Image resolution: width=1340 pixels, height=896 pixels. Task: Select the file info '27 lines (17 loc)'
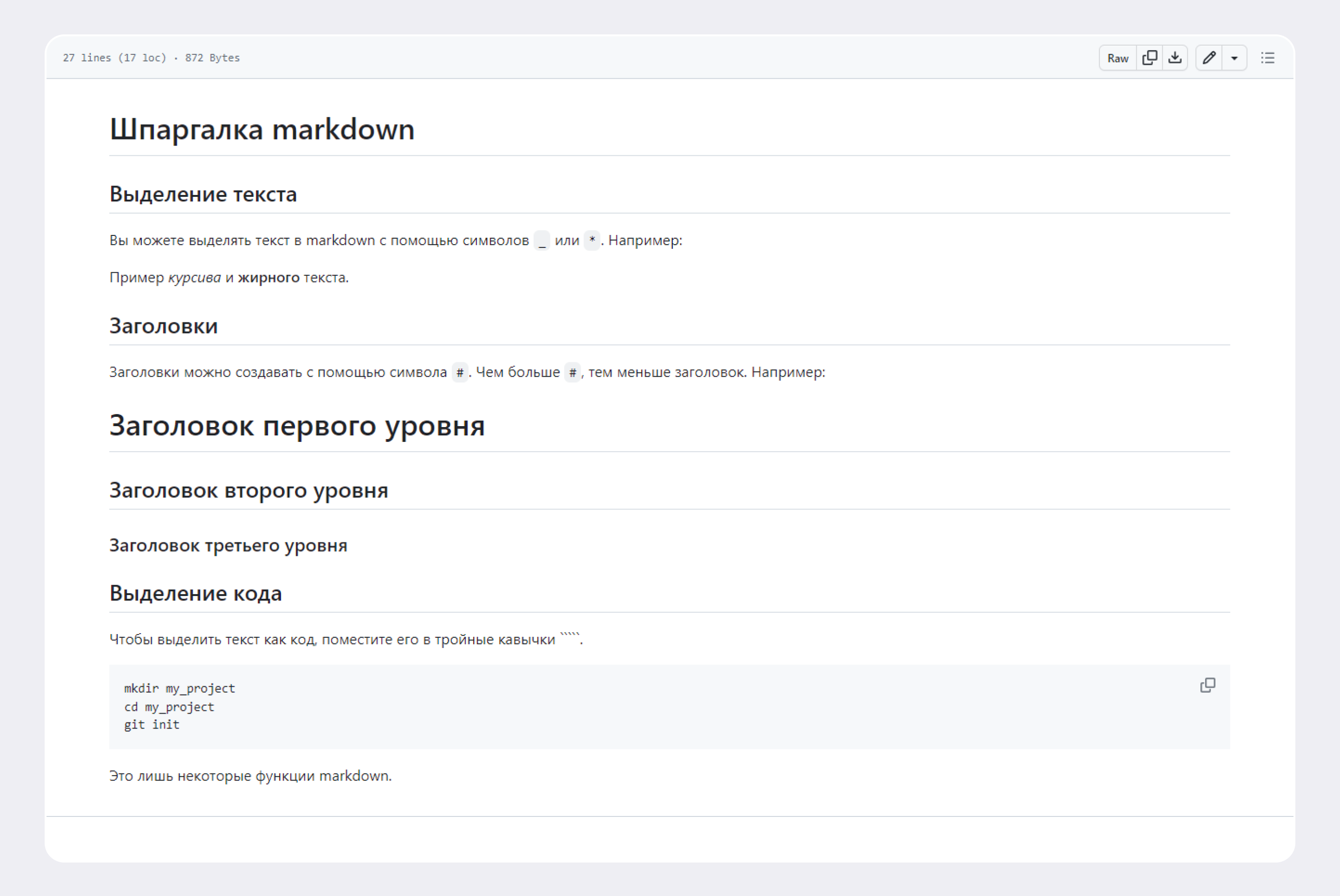[x=114, y=58]
